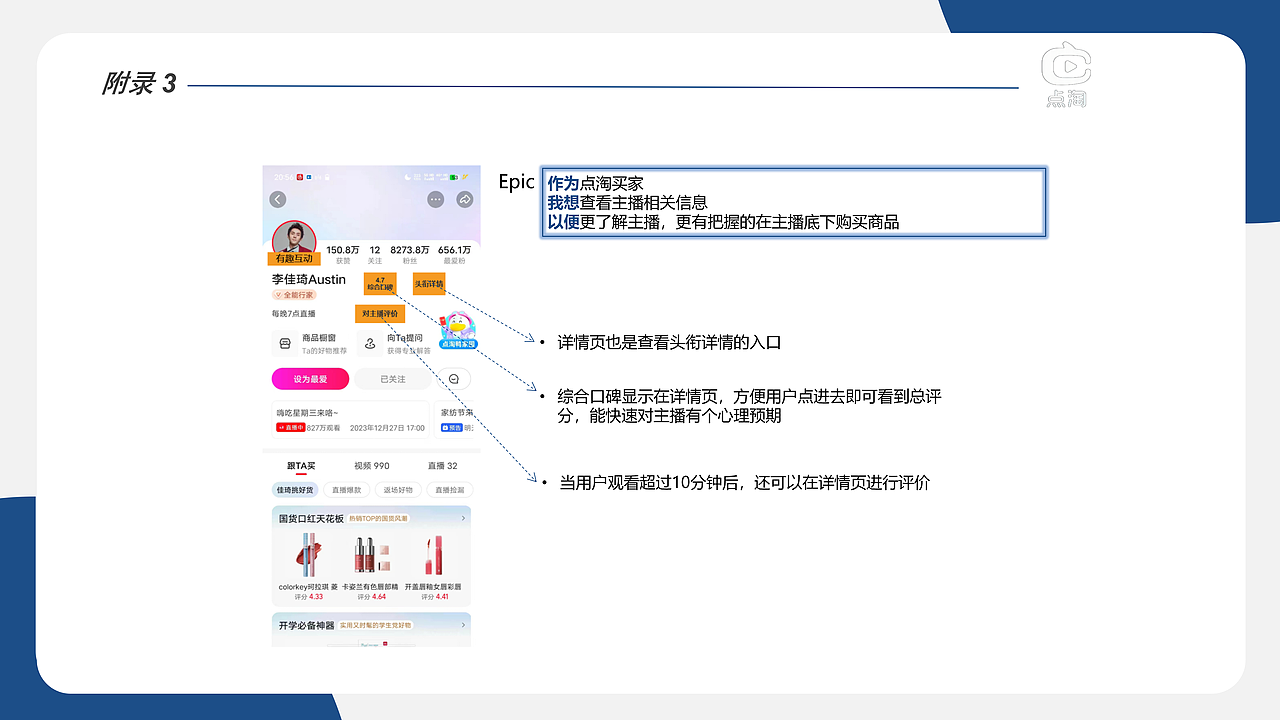Screen dimensions: 1280x720
Task: Open the three-dot more options menu
Action: pos(436,200)
